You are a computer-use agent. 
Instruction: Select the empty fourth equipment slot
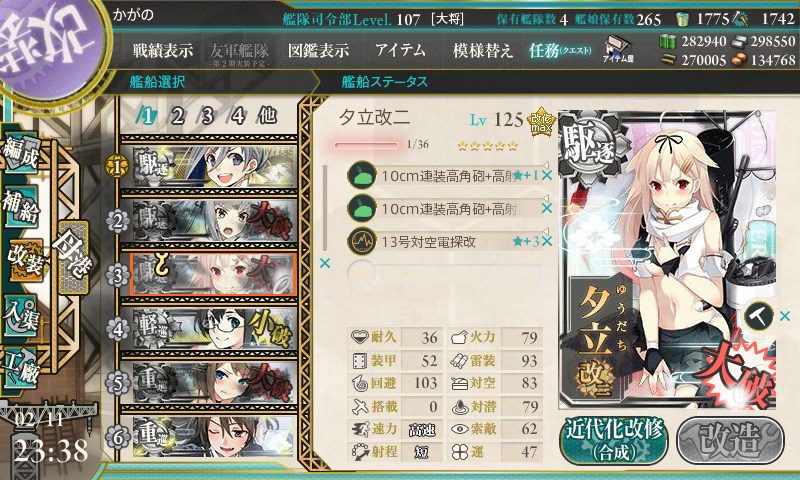444,274
